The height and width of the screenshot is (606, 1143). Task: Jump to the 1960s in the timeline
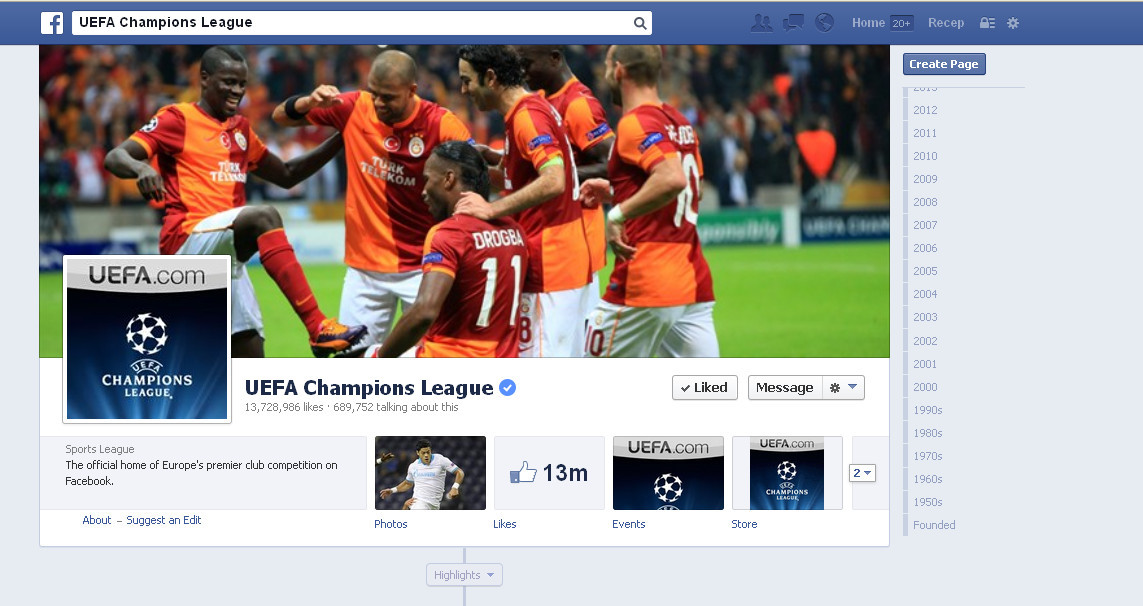pyautogui.click(x=928, y=479)
